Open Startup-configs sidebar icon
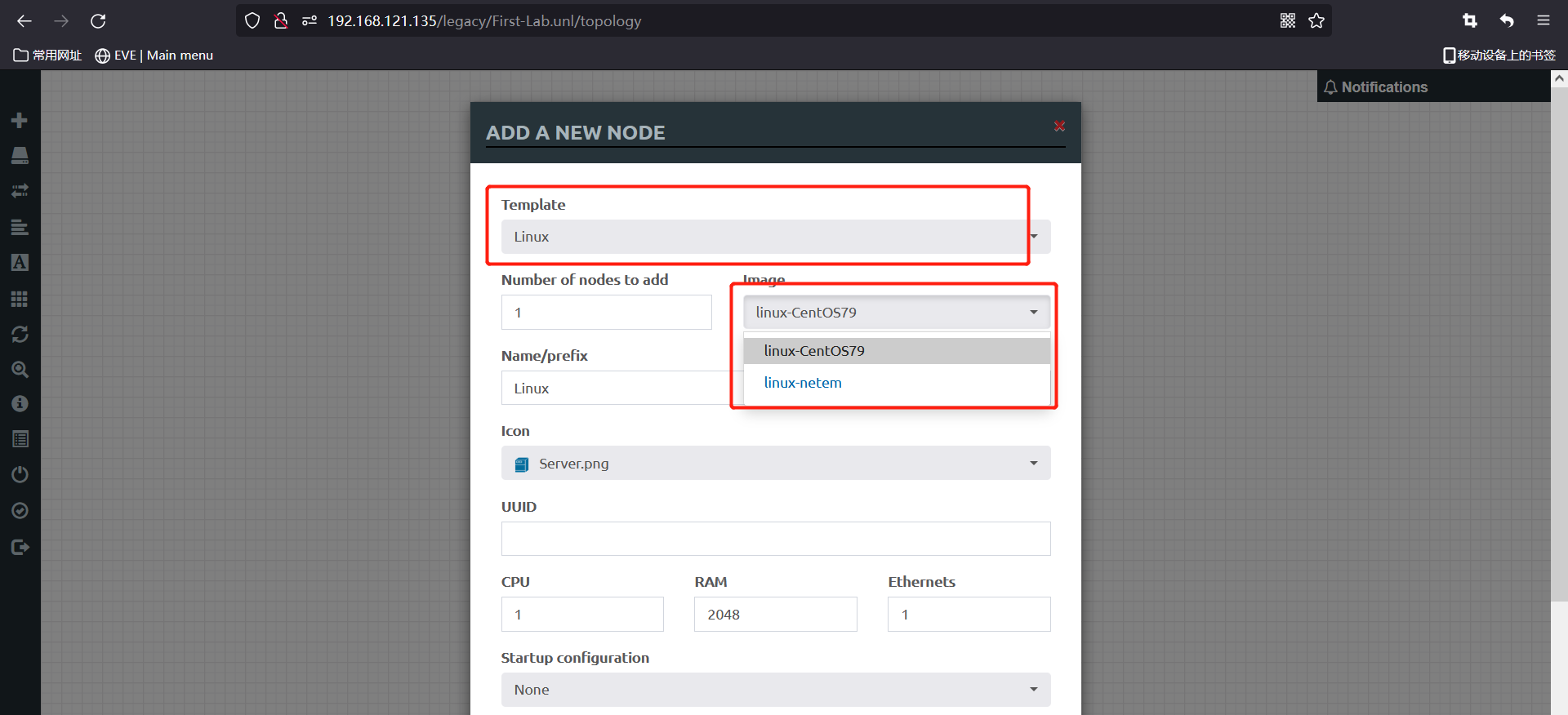The height and width of the screenshot is (715, 1568). click(x=20, y=228)
